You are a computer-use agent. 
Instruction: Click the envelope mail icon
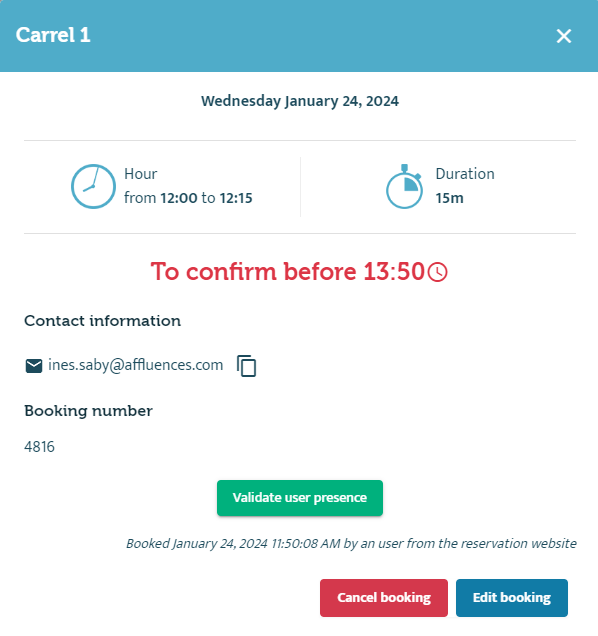(34, 366)
